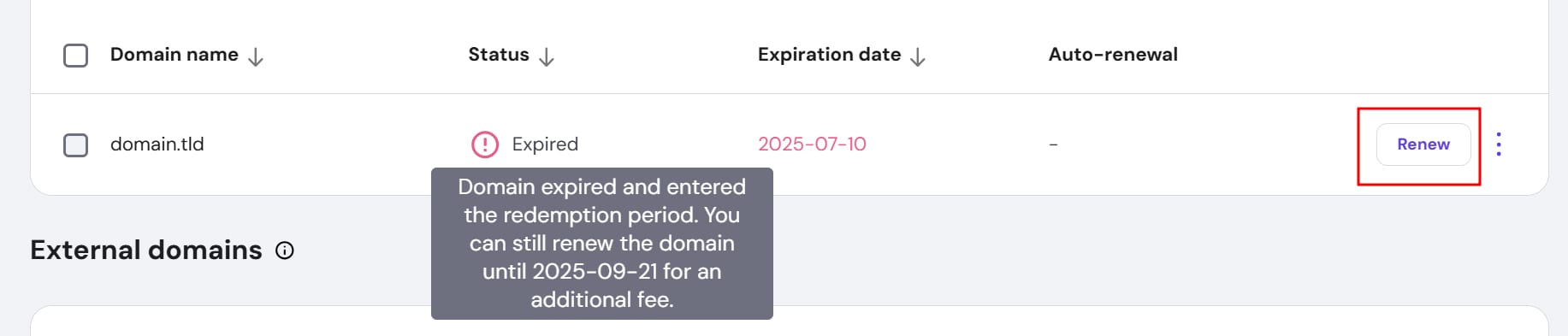Click the External domains section heading
The image size is (1568, 336).
coord(146,251)
